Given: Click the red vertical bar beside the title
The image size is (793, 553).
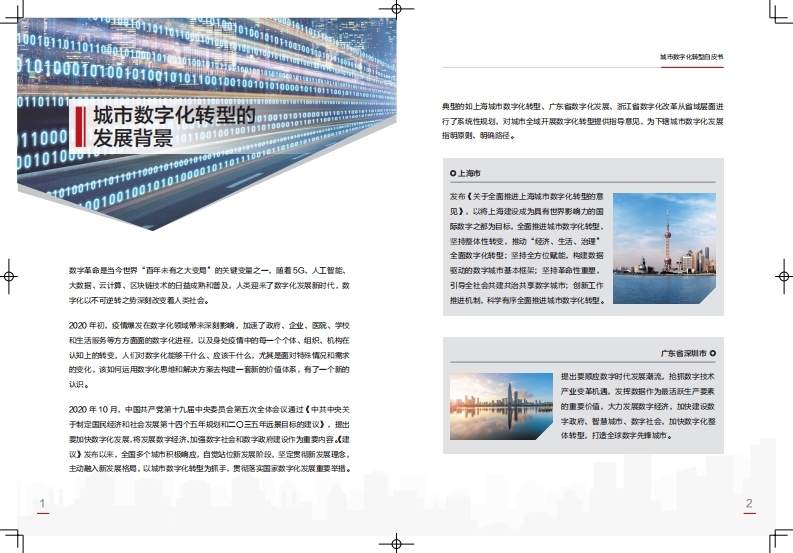Looking at the screenshot, I should pos(80,126).
